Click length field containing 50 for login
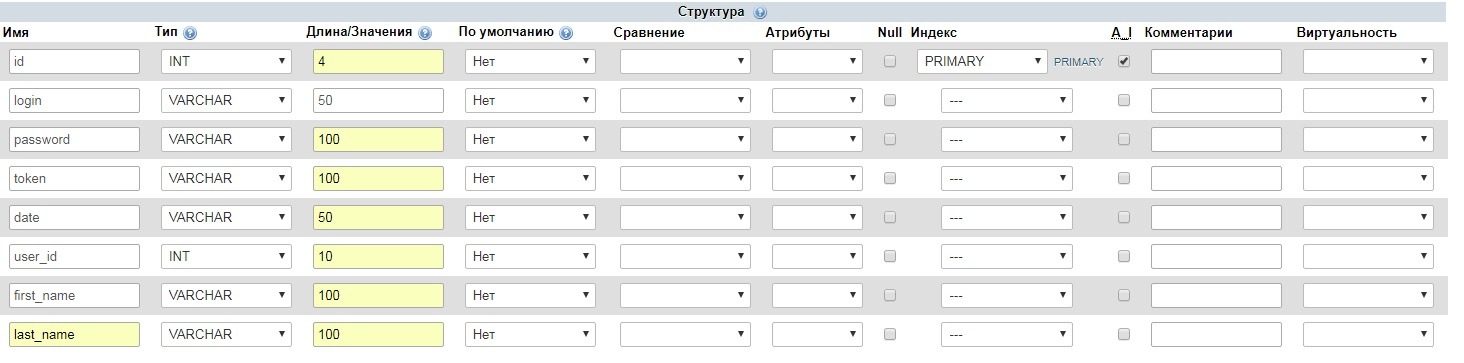Viewport: 1464px width, 363px height. point(379,100)
